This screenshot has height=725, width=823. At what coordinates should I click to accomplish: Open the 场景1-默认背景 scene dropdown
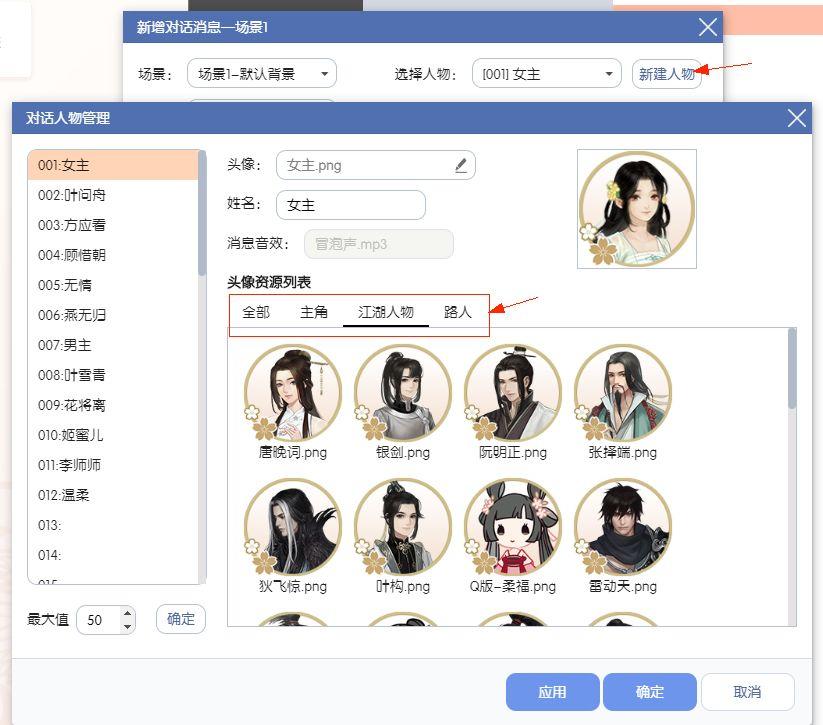[x=261, y=73]
